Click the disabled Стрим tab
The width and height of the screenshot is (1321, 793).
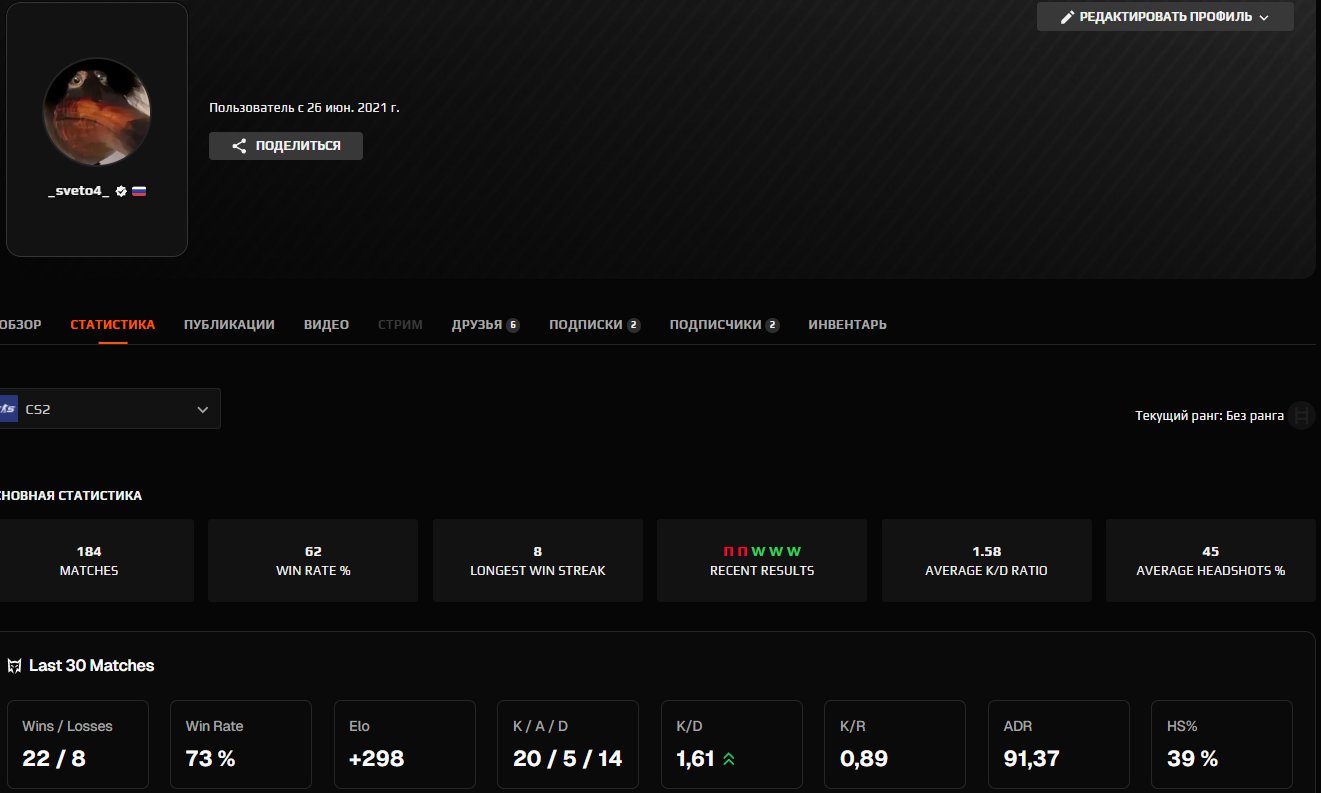tap(400, 325)
